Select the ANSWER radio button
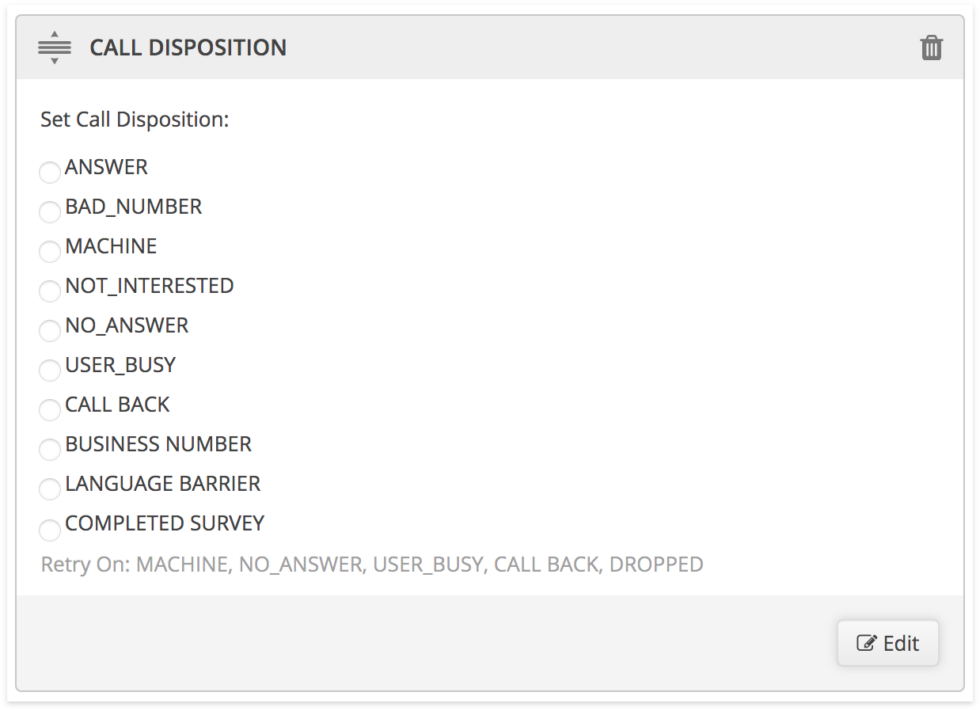 (49, 172)
